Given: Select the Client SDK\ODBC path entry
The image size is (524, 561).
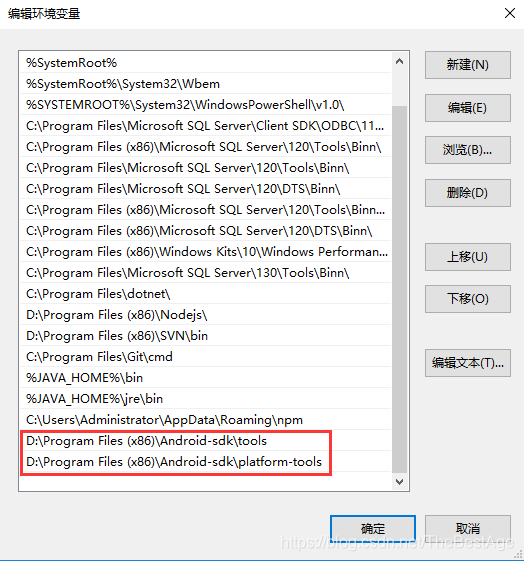Looking at the screenshot, I should [206, 126].
